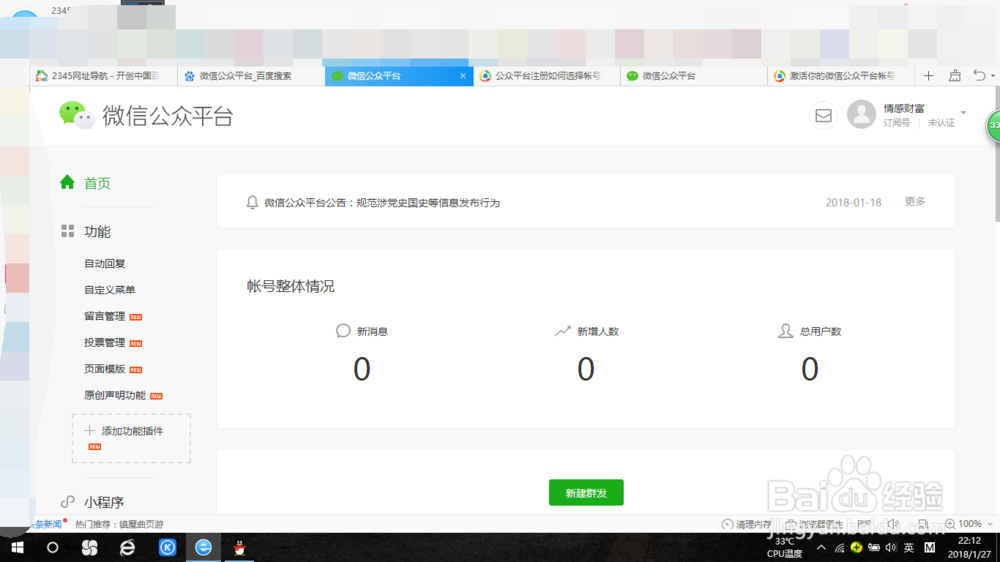Click the 总用户数 person icon
The height and width of the screenshot is (562, 1000).
click(x=786, y=330)
